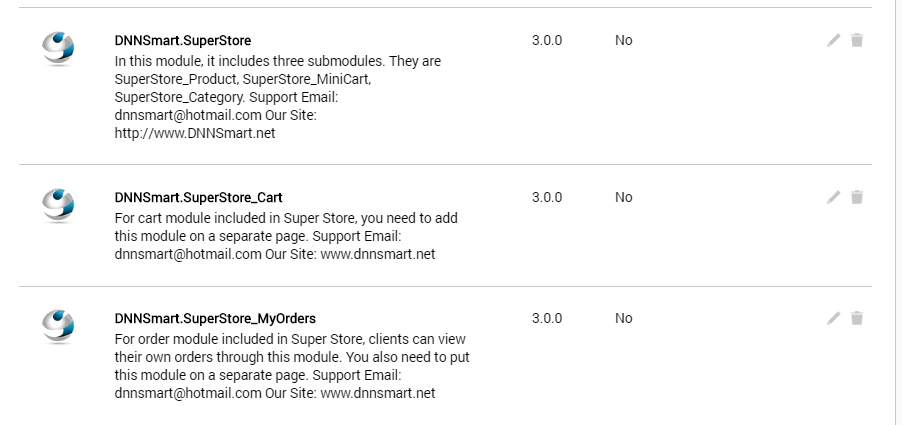Click version 3.0.0 in the SuperStore row

[x=547, y=40]
